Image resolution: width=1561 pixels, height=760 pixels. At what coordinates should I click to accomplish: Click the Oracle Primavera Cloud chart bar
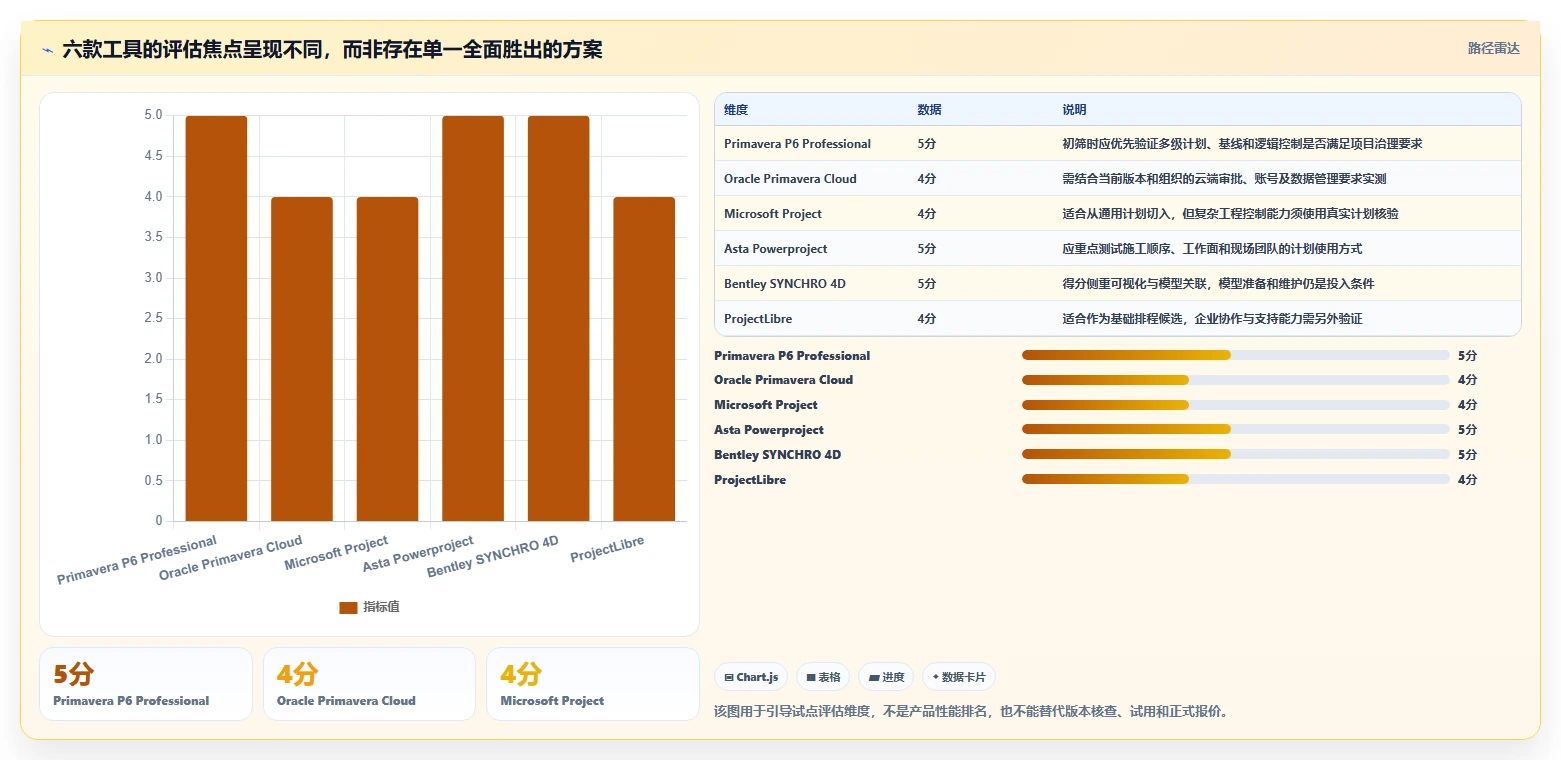tap(302, 359)
